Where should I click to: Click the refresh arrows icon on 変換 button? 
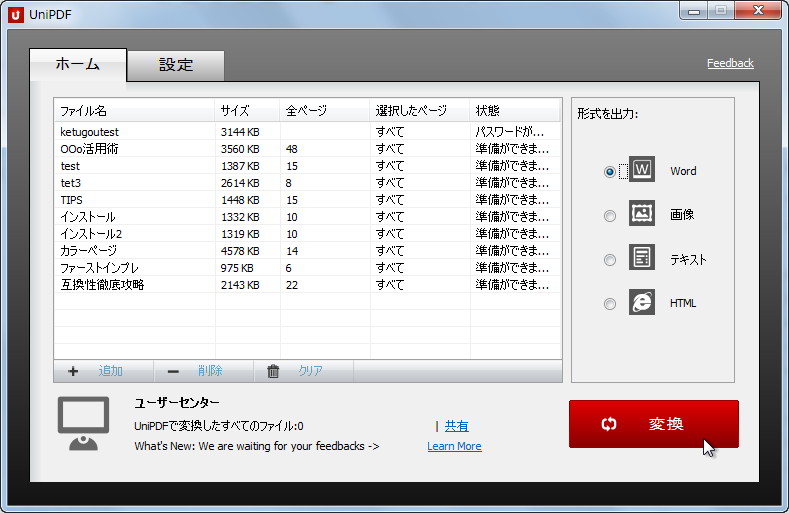point(609,424)
